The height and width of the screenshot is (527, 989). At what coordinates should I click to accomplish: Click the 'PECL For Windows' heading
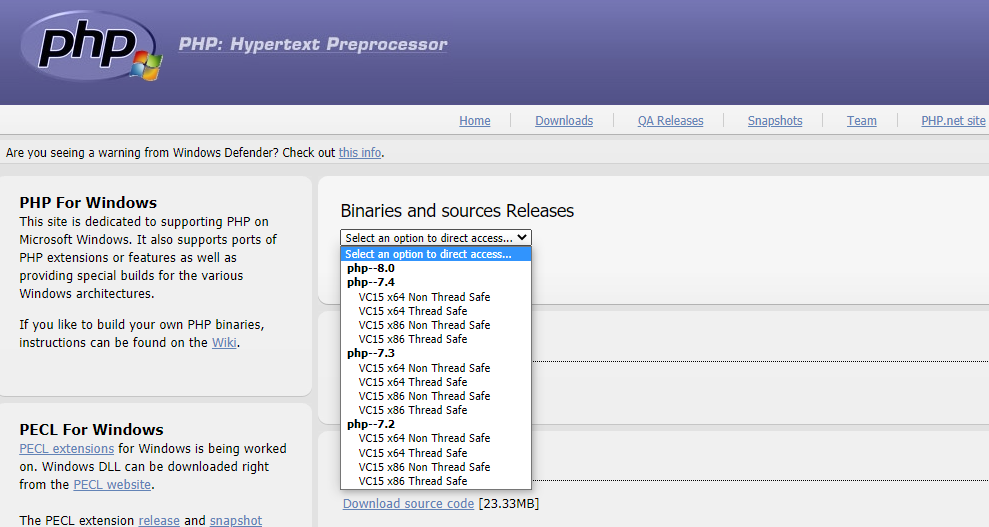pyautogui.click(x=91, y=429)
